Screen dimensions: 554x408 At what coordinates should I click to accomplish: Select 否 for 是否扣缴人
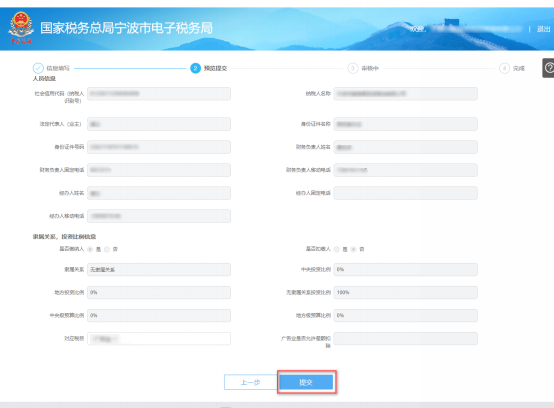pos(353,249)
